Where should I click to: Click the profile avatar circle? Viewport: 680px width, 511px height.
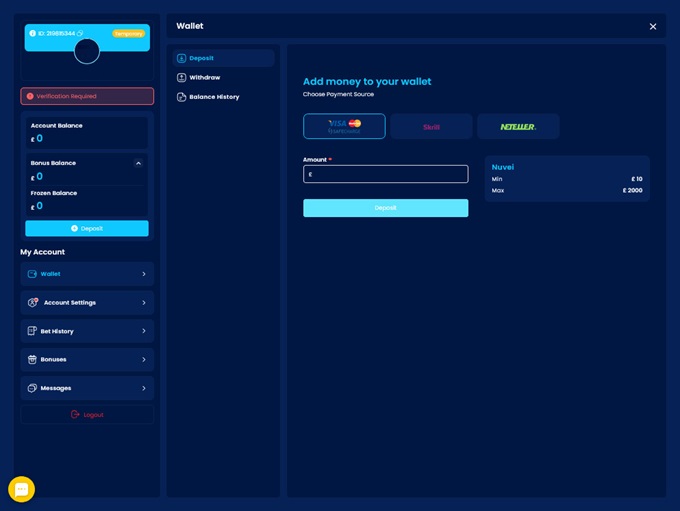[x=87, y=51]
